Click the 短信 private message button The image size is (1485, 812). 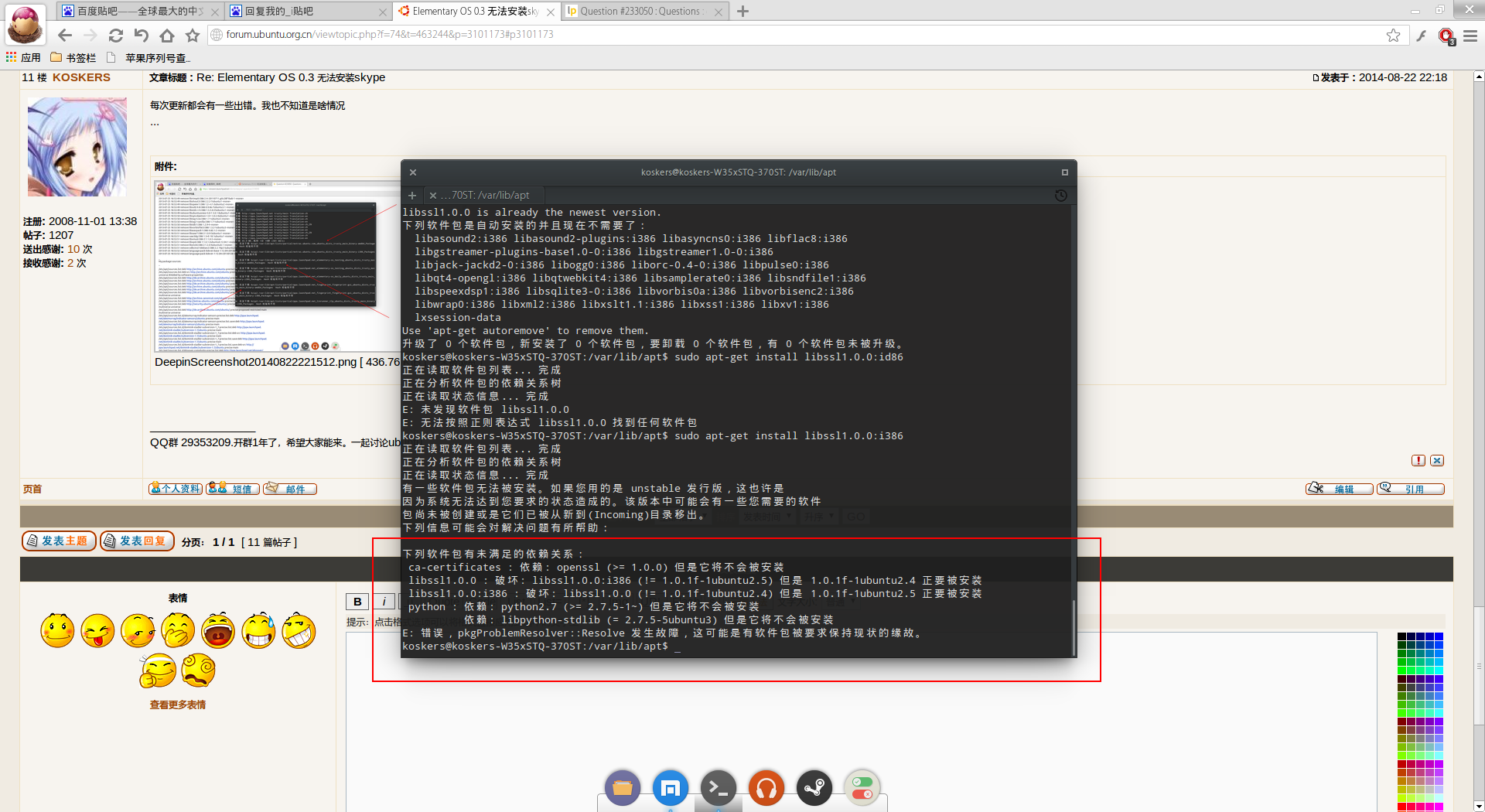[x=233, y=489]
